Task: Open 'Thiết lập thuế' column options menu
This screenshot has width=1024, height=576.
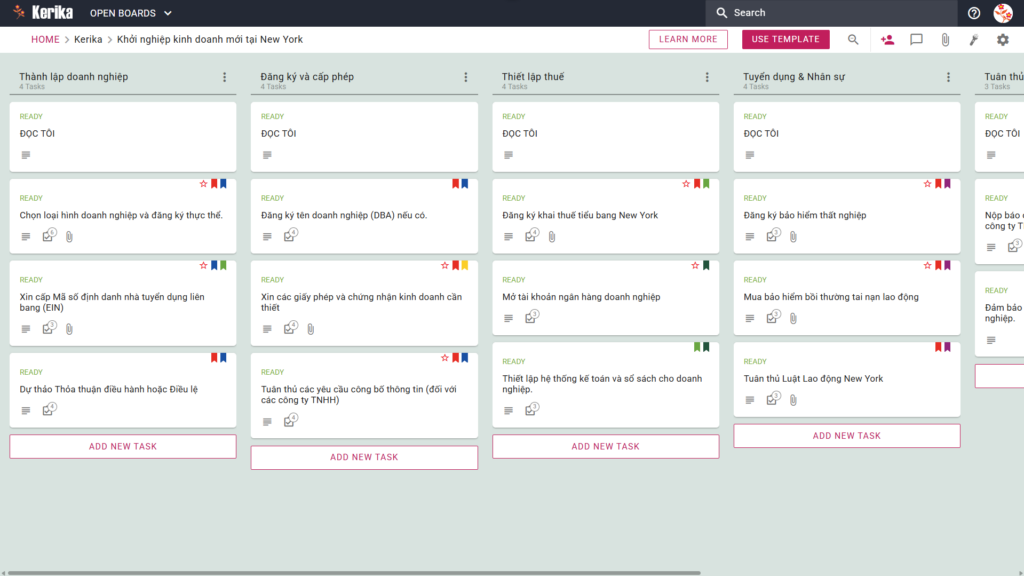Action: (x=707, y=77)
